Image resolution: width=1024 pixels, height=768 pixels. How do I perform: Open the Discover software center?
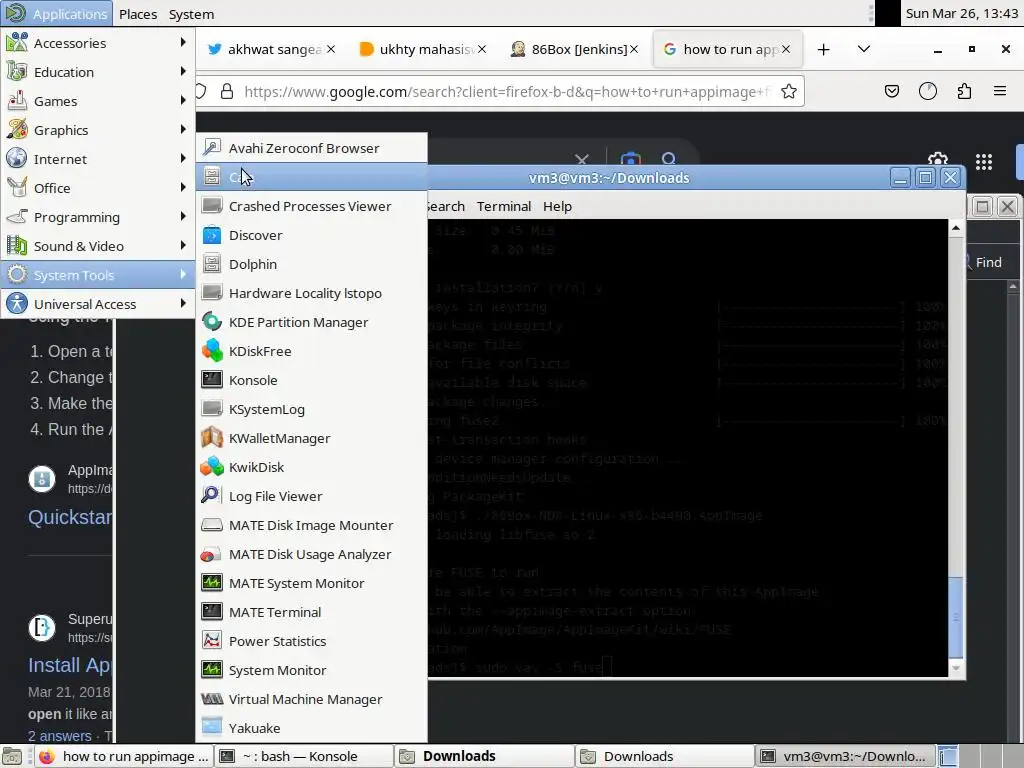pos(312,235)
